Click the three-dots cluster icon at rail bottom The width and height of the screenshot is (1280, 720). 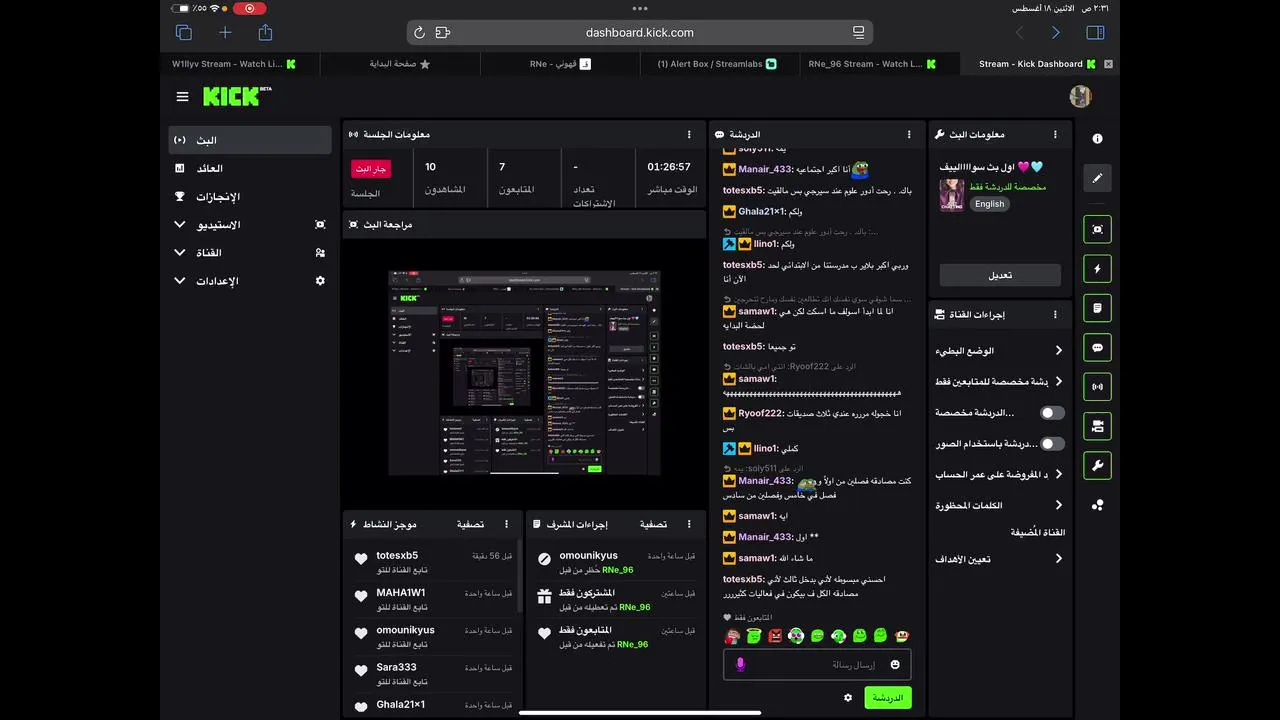click(1097, 505)
